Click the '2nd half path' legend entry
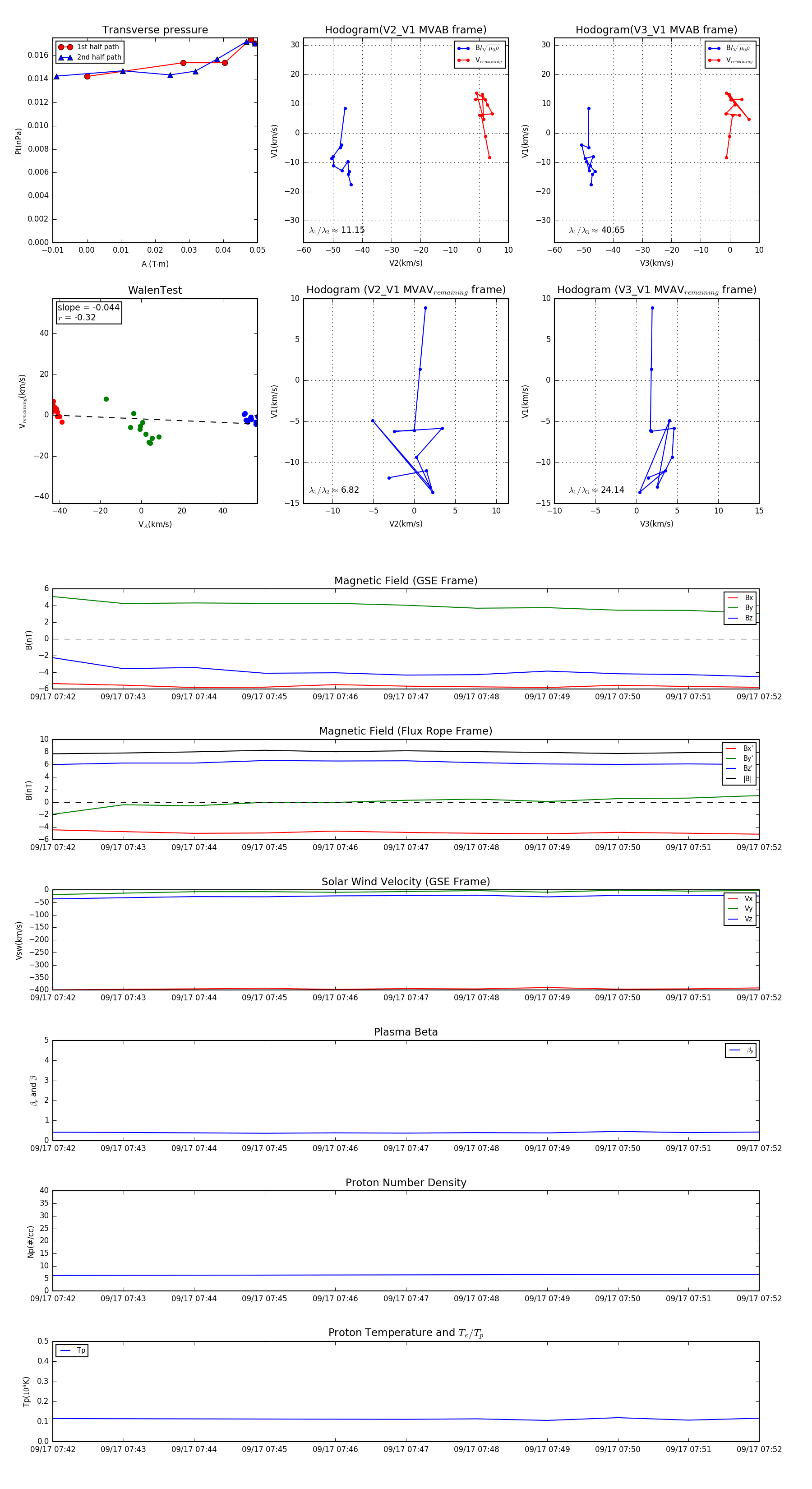812x1489 pixels. tap(90, 57)
